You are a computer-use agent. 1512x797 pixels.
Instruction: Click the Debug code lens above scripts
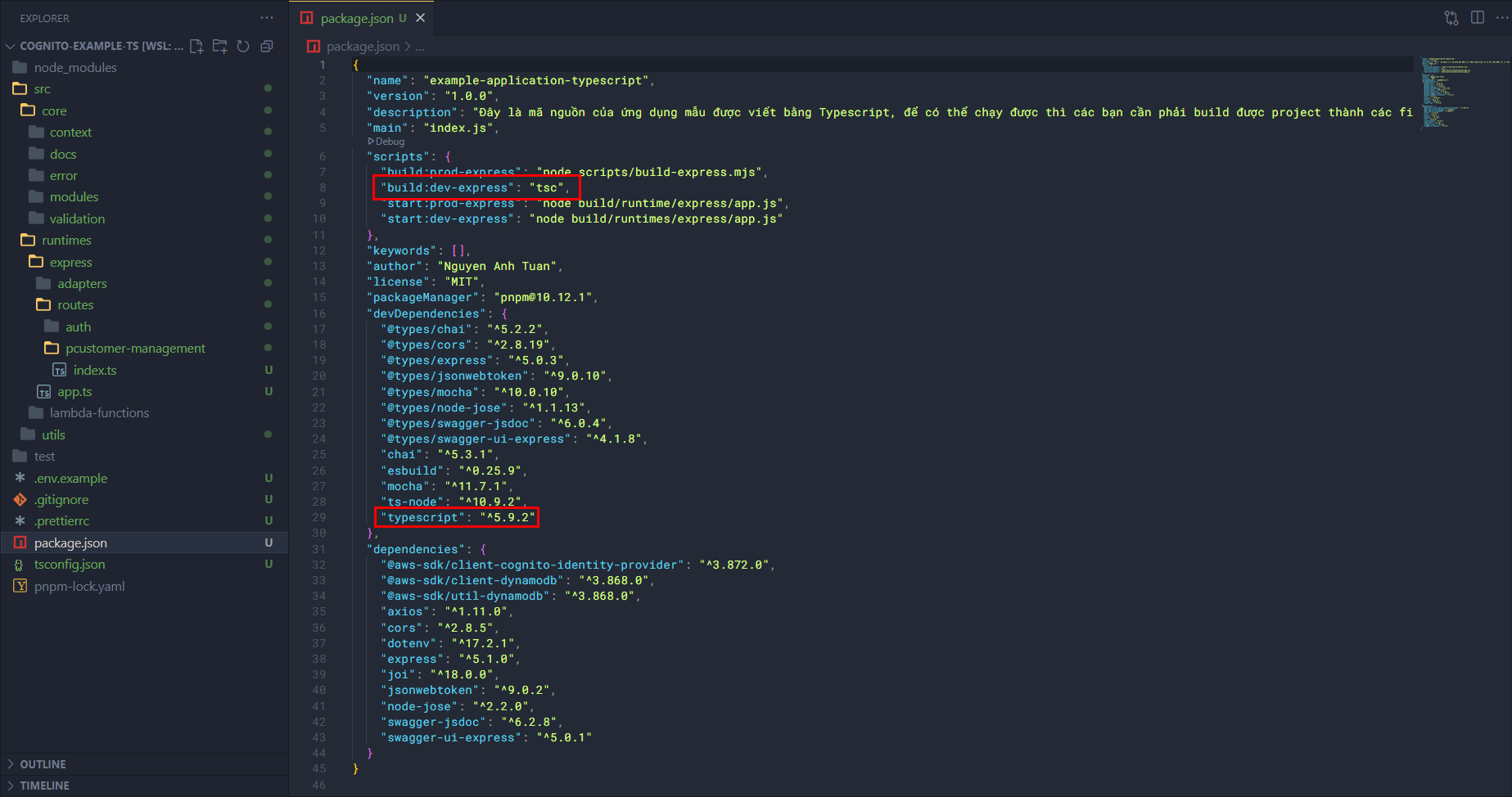point(386,142)
